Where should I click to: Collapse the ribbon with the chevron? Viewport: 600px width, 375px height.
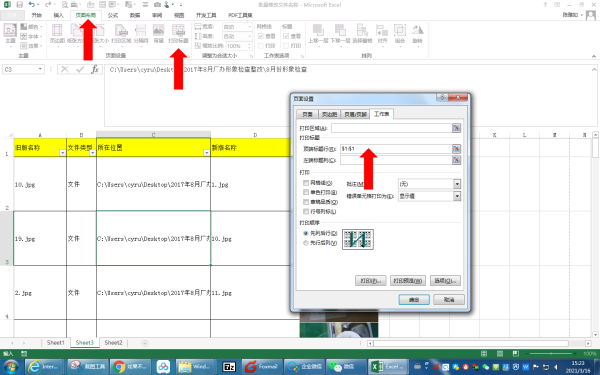pyautogui.click(x=593, y=56)
